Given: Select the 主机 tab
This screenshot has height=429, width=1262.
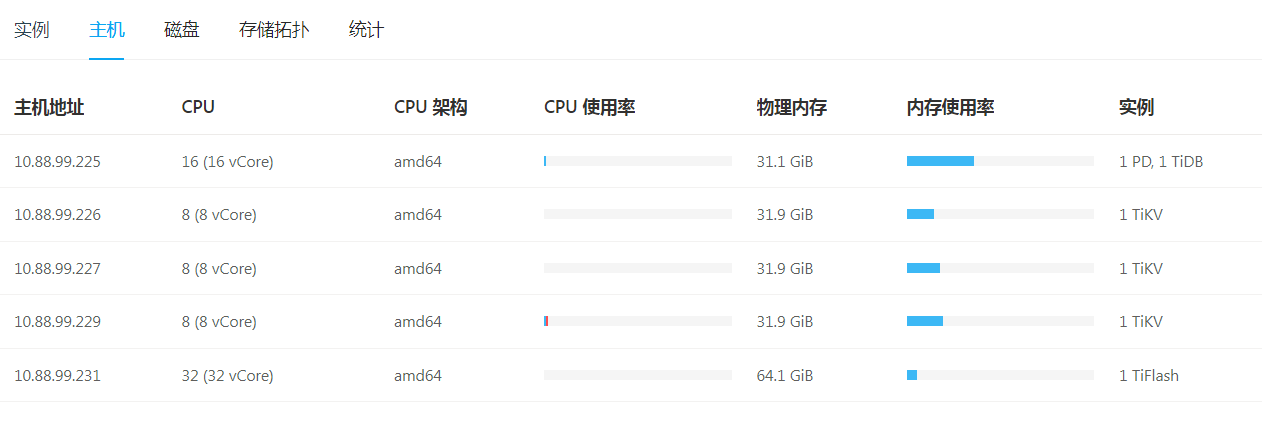Looking at the screenshot, I should [x=107, y=30].
